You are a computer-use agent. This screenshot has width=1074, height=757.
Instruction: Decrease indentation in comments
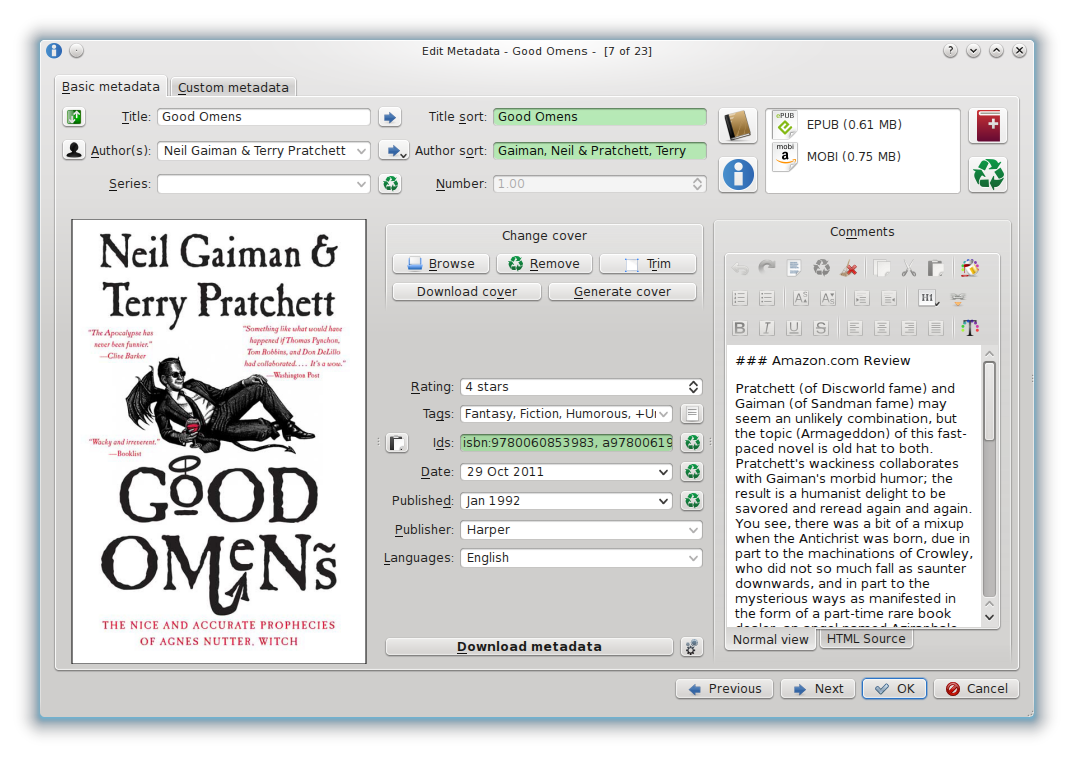pyautogui.click(x=888, y=298)
